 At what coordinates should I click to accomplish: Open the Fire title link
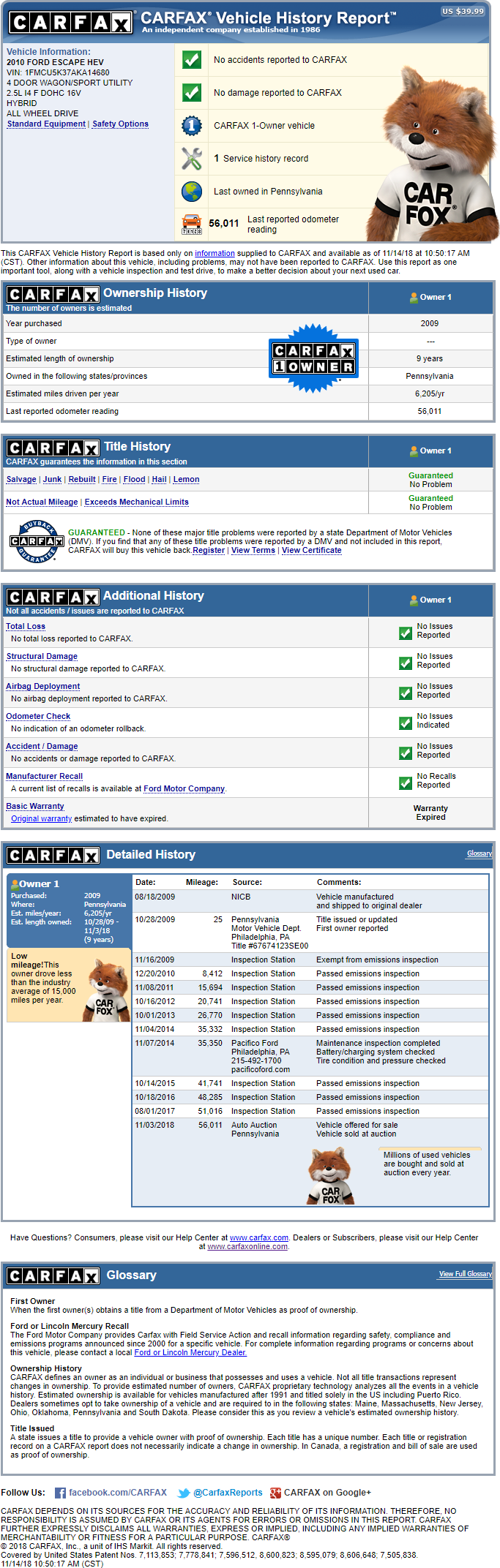point(110,480)
